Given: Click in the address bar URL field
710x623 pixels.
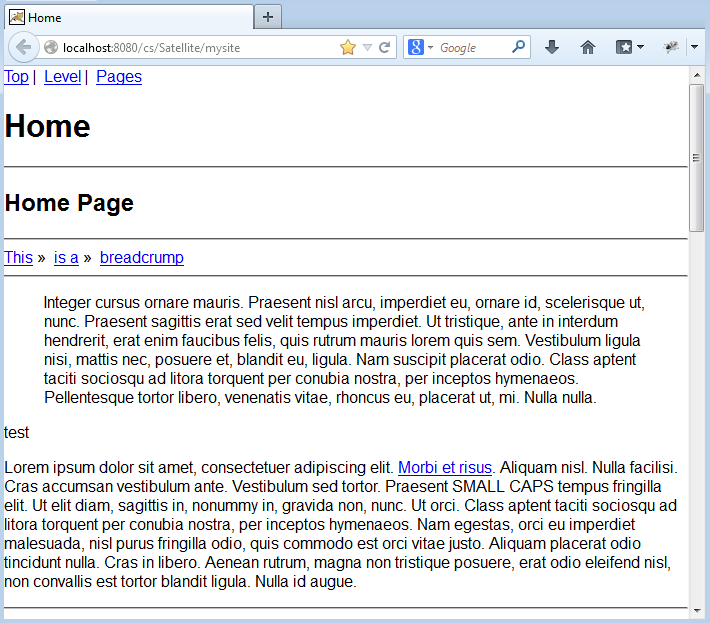Looking at the screenshot, I should [x=190, y=47].
